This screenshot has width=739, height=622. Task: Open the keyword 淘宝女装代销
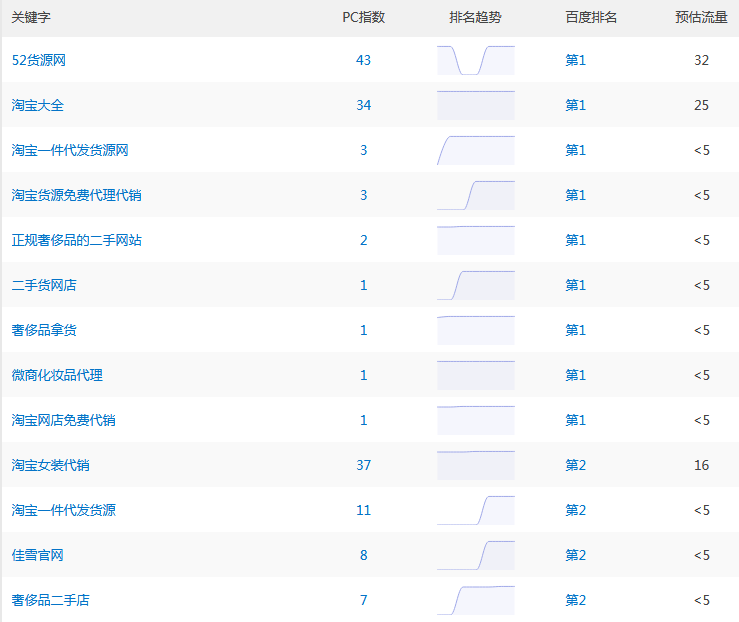[x=50, y=465]
